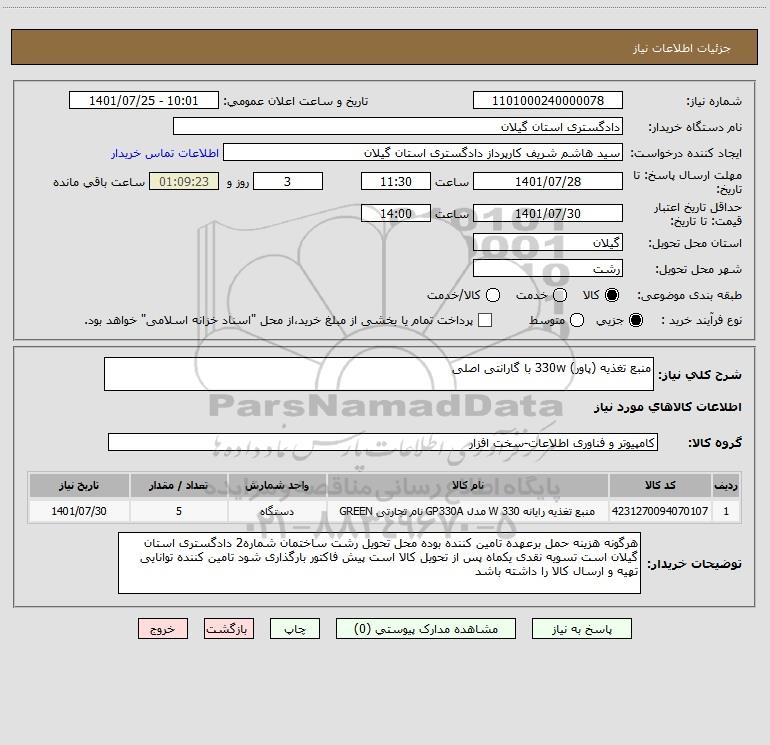Screen dimensions: 770x745
Task: Click the خروج exit button
Action: click(x=163, y=629)
